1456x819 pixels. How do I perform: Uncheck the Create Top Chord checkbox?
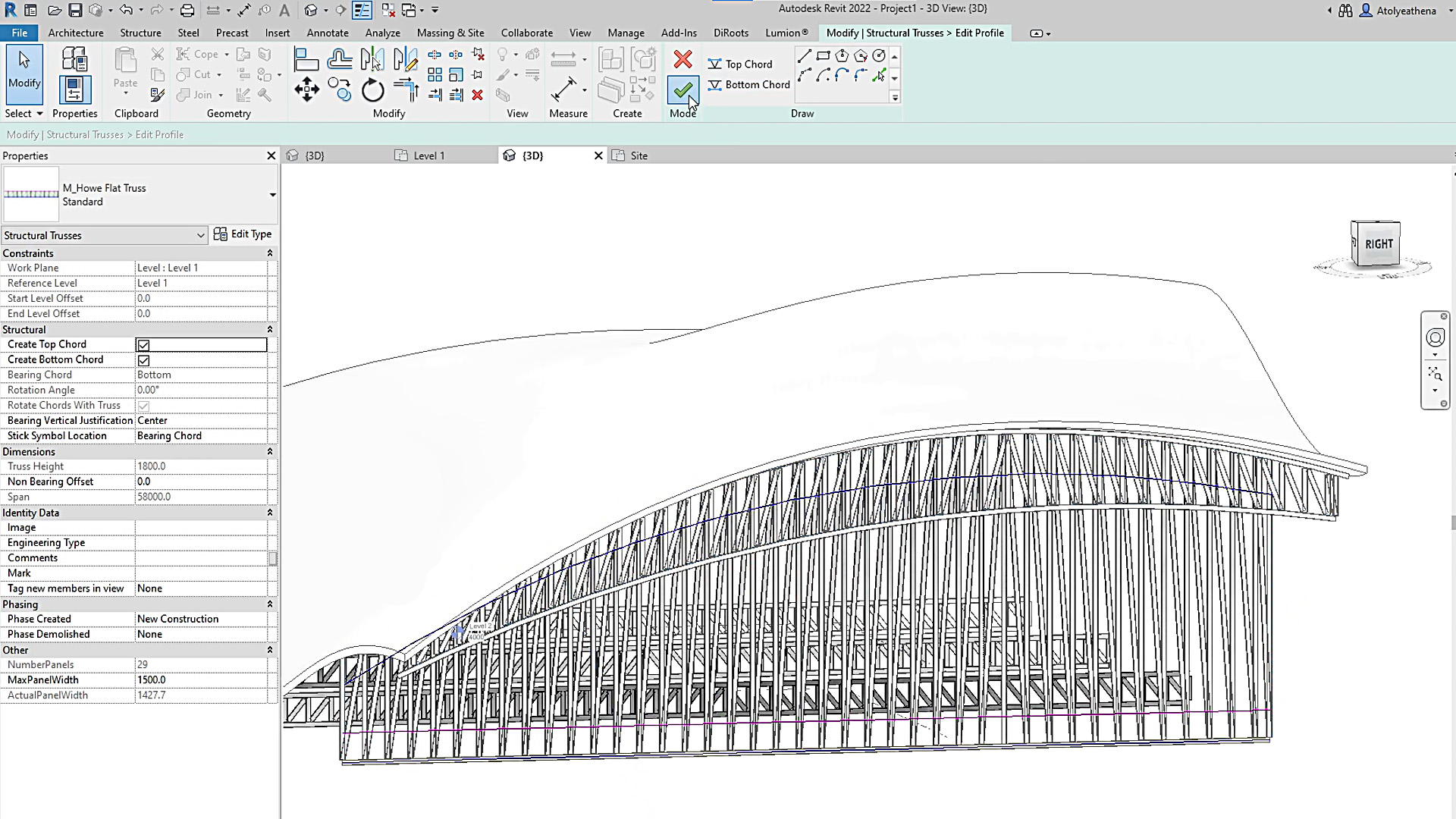tap(143, 345)
